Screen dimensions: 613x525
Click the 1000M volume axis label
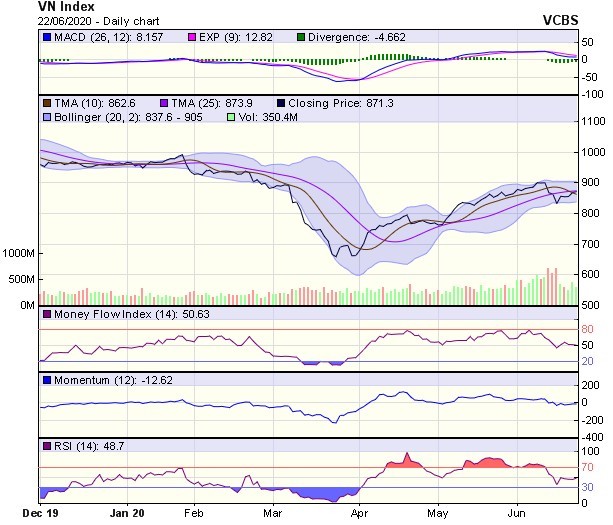[x=17, y=254]
